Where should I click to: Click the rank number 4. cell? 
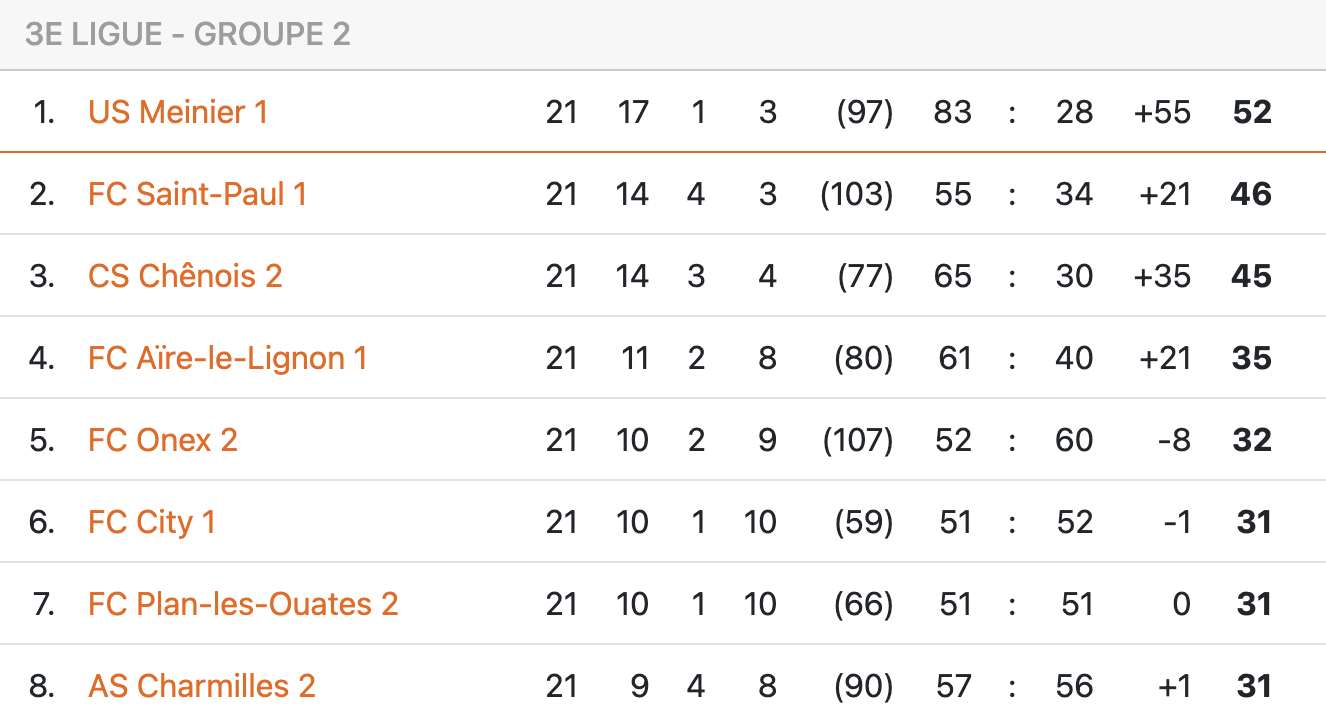coord(42,357)
